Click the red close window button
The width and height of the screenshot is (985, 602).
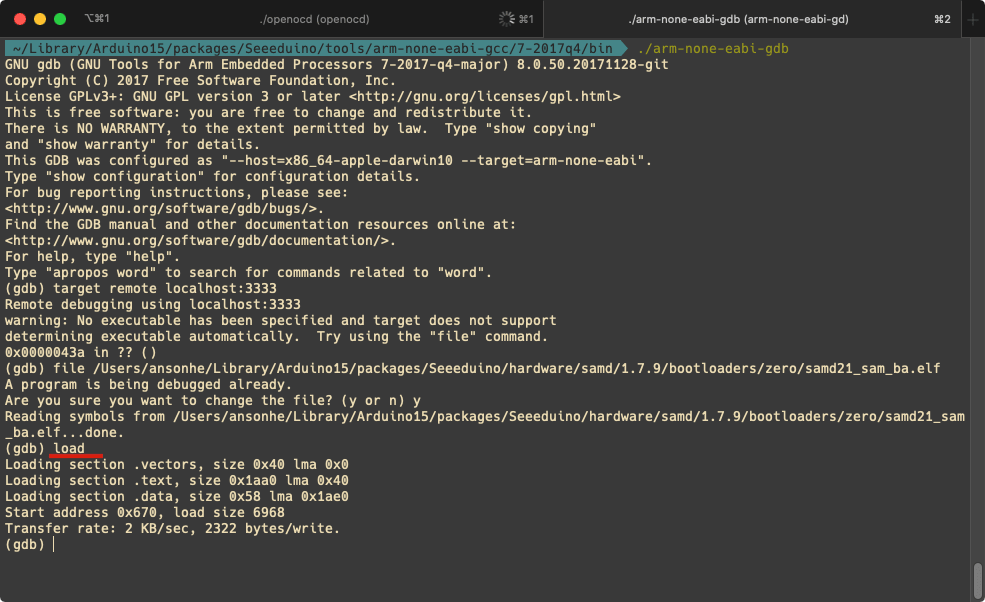tap(20, 19)
